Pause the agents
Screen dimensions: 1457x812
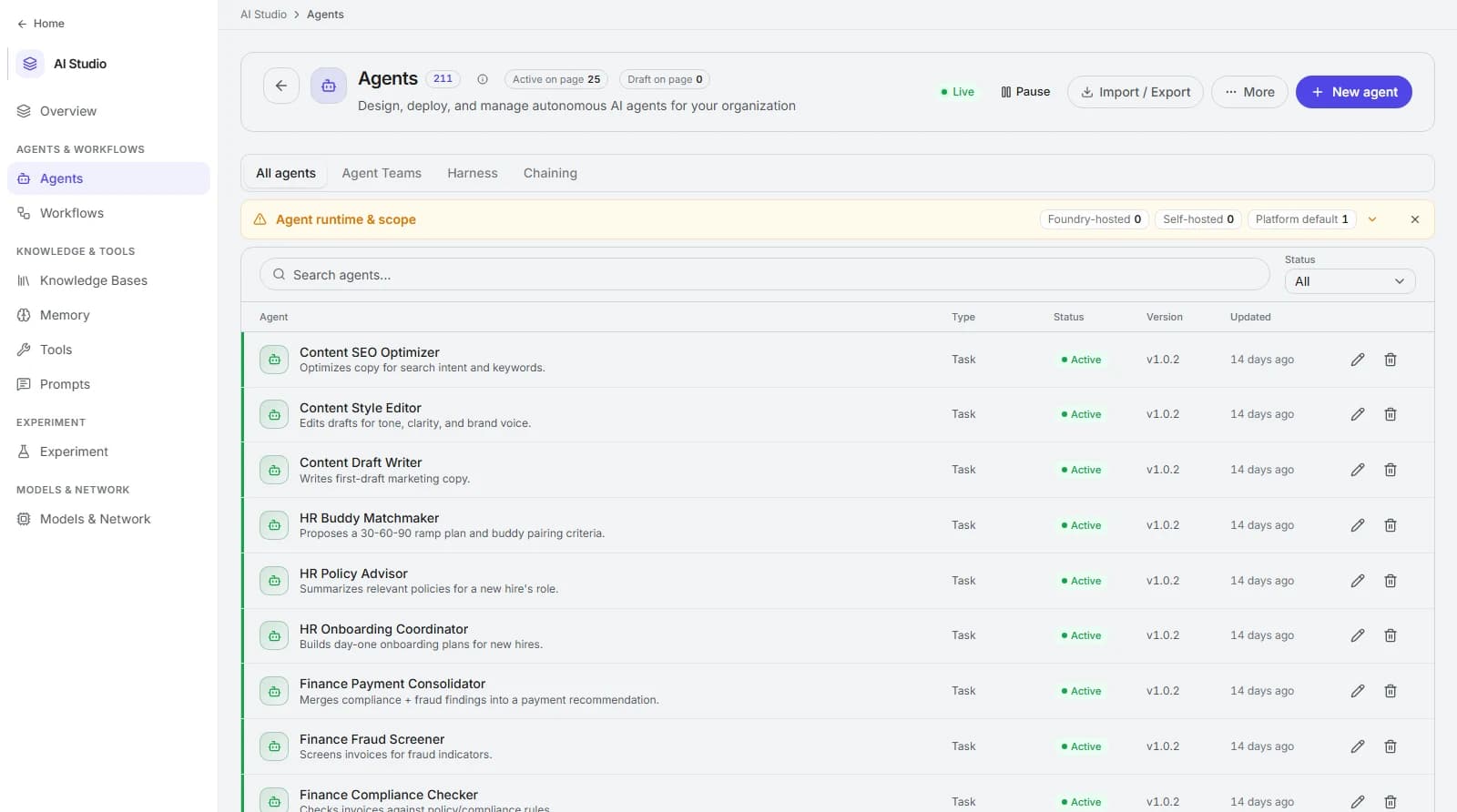(1025, 92)
